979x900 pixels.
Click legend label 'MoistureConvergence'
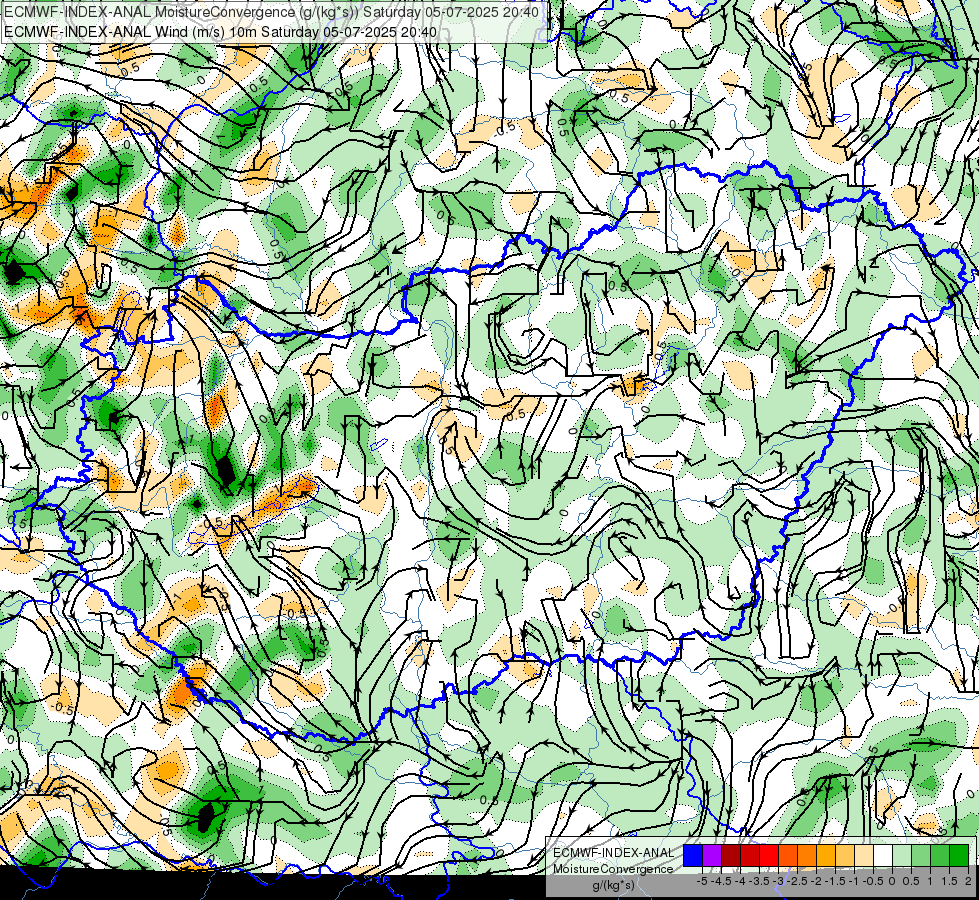click(x=613, y=869)
